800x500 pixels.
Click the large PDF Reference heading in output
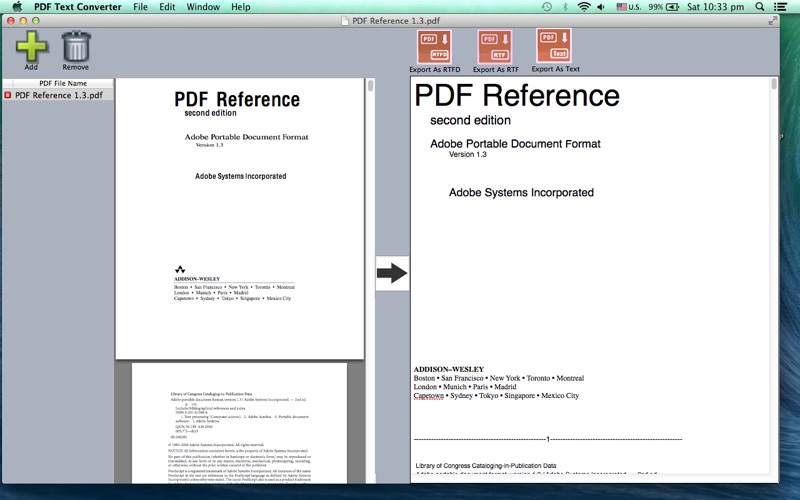517,95
